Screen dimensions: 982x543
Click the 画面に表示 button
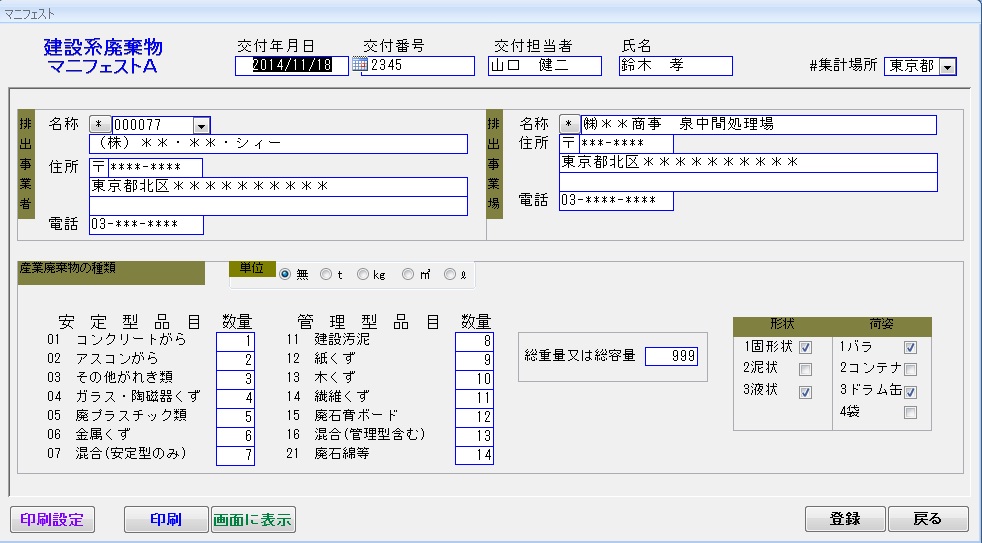(253, 520)
